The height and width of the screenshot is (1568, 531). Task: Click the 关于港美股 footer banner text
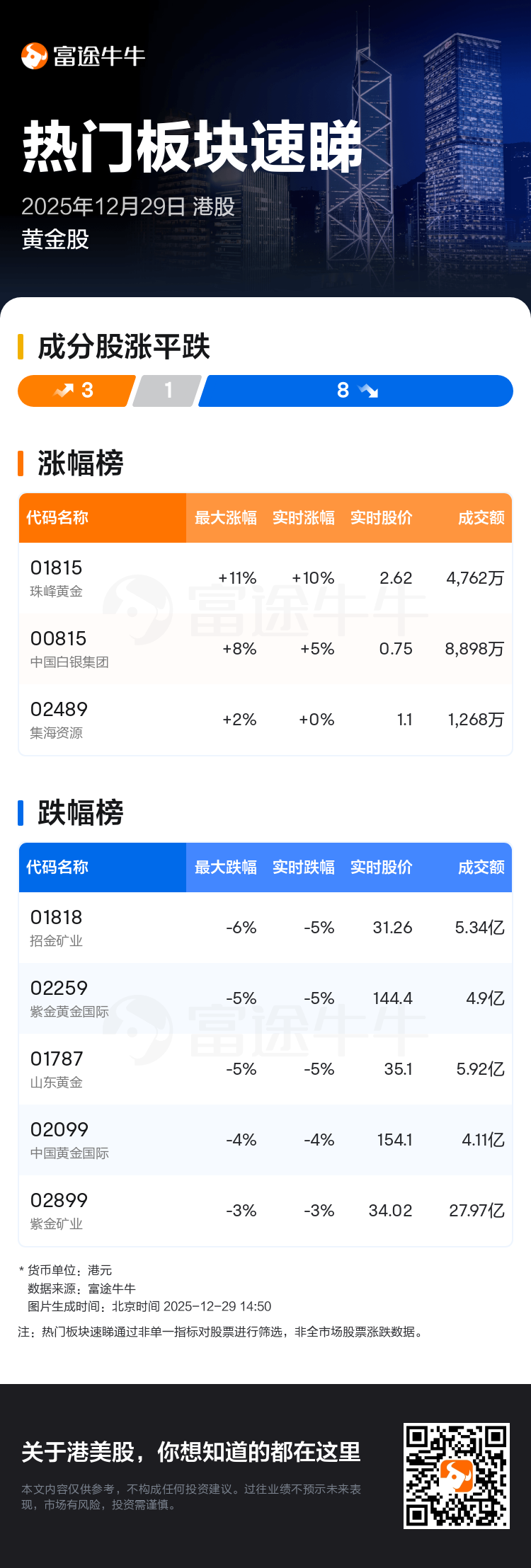[x=191, y=1451]
